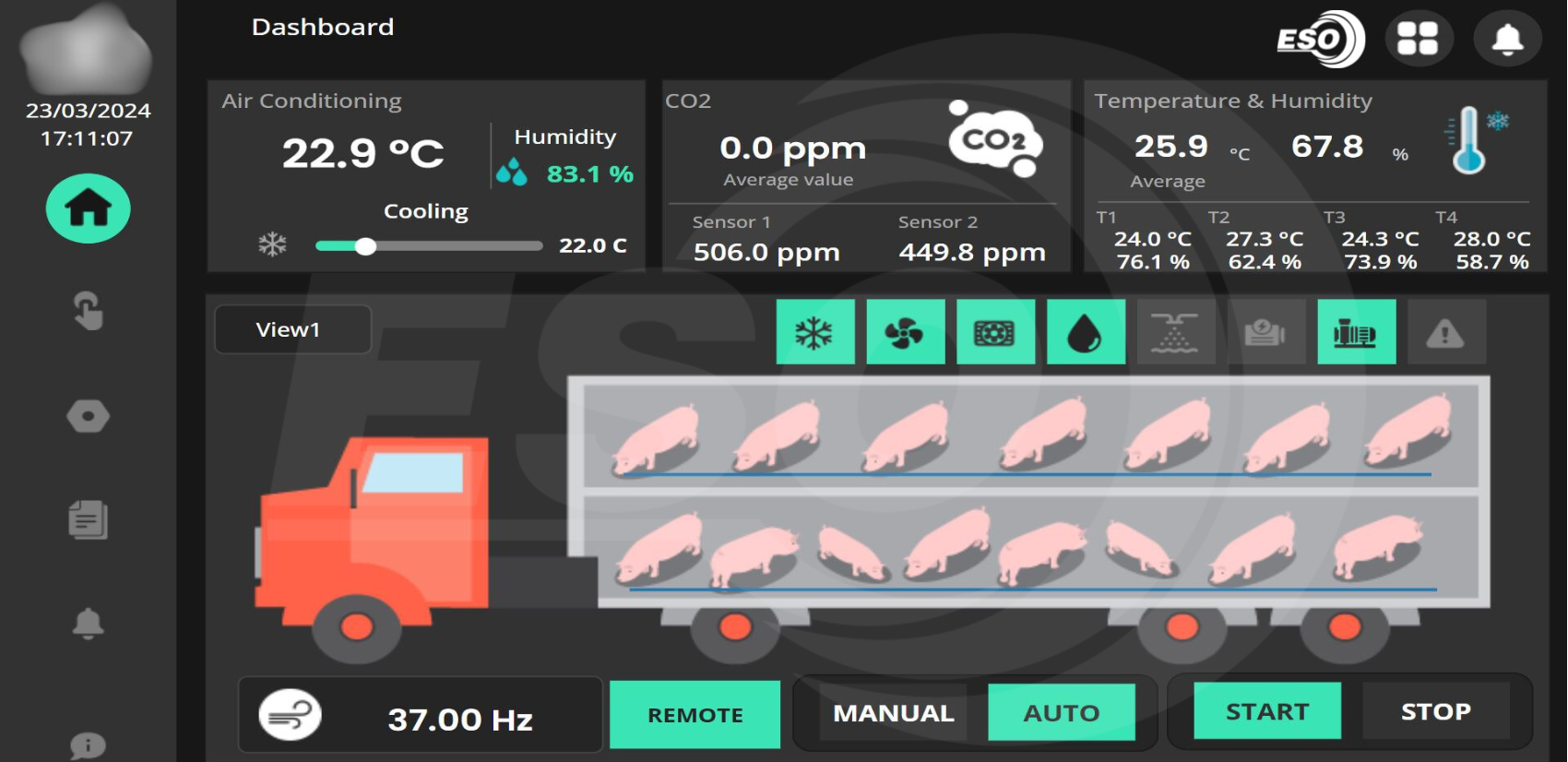
Task: Click the ESO logo button
Action: point(1320,40)
